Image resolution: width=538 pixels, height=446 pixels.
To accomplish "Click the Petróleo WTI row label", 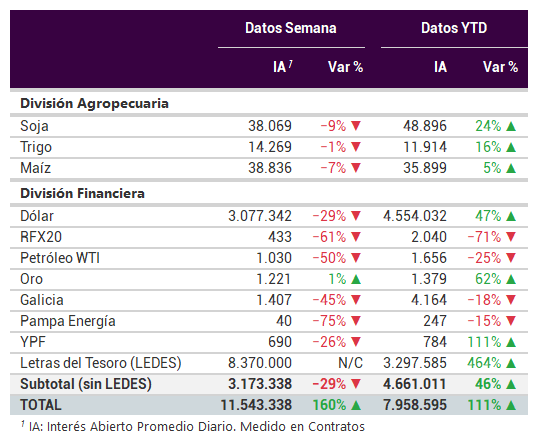I will click(x=60, y=258).
